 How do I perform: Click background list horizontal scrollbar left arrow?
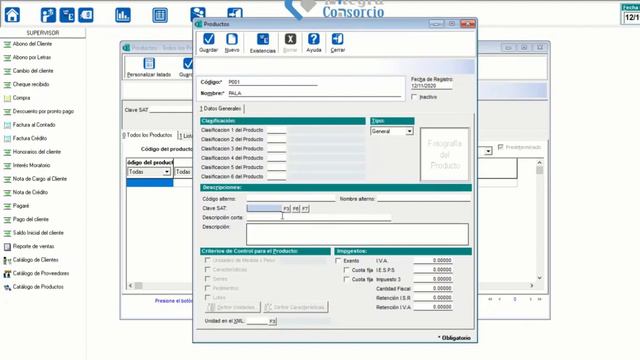pyautogui.click(x=130, y=286)
